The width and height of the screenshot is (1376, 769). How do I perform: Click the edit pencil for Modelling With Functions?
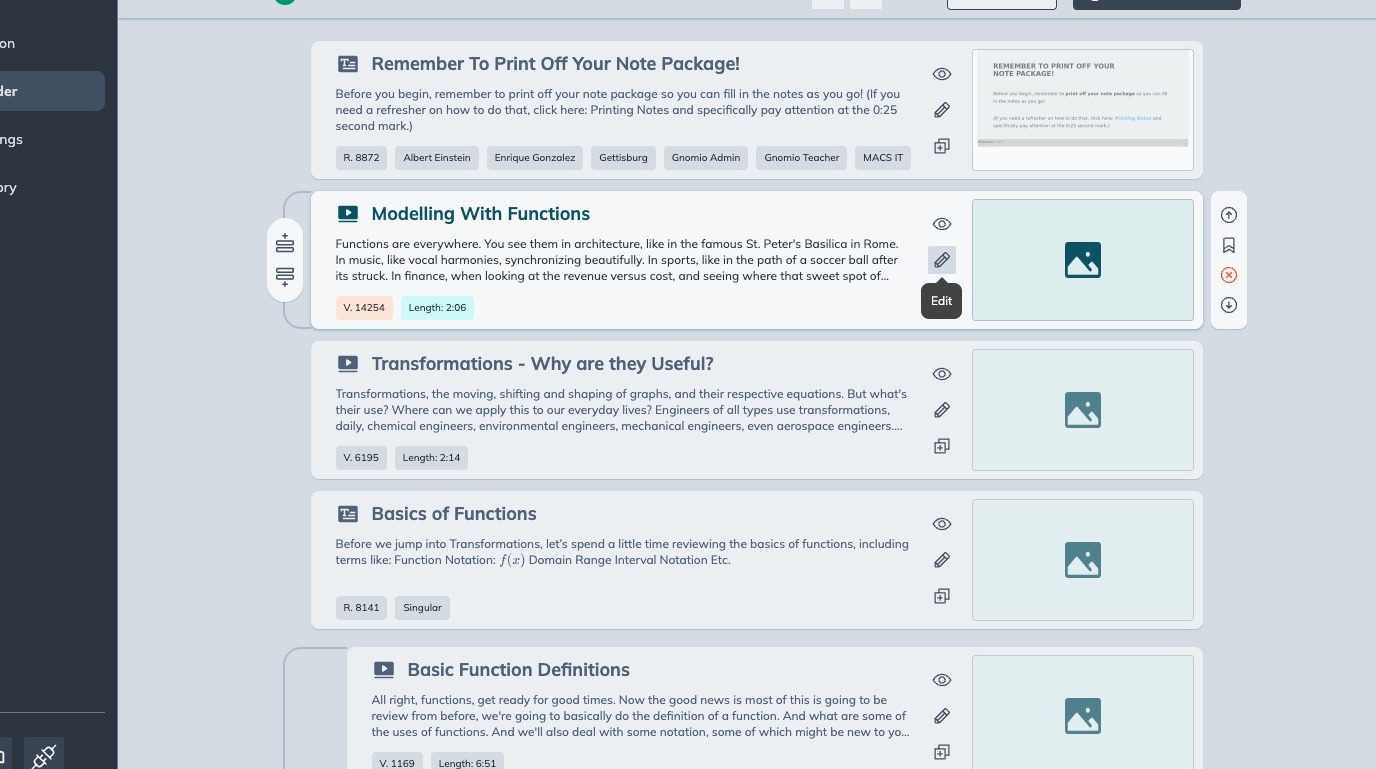pos(941,260)
